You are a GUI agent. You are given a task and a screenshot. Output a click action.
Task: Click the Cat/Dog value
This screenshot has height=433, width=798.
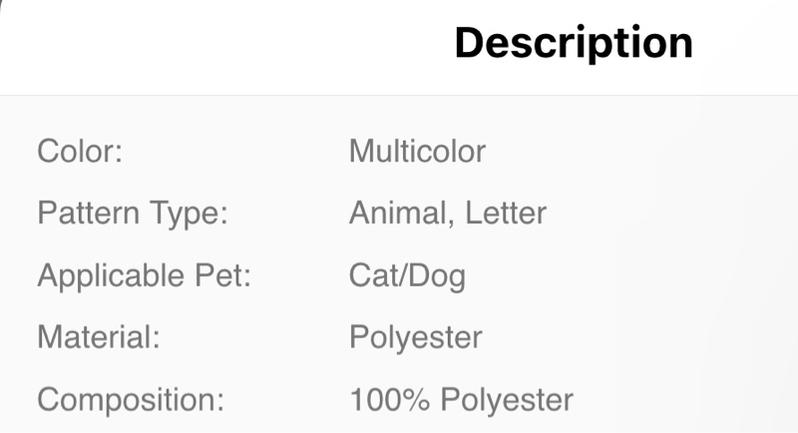coord(407,275)
